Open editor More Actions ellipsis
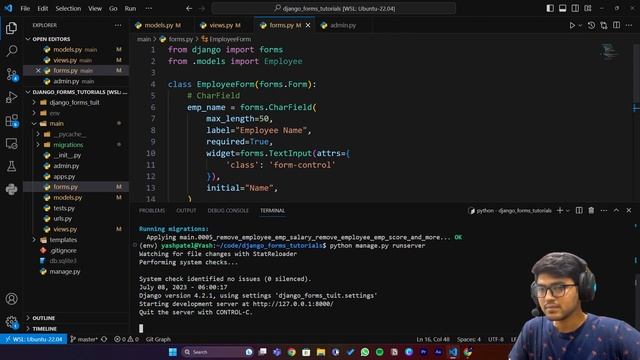Screen dimensions: 640x360 pyautogui.click(x=629, y=25)
